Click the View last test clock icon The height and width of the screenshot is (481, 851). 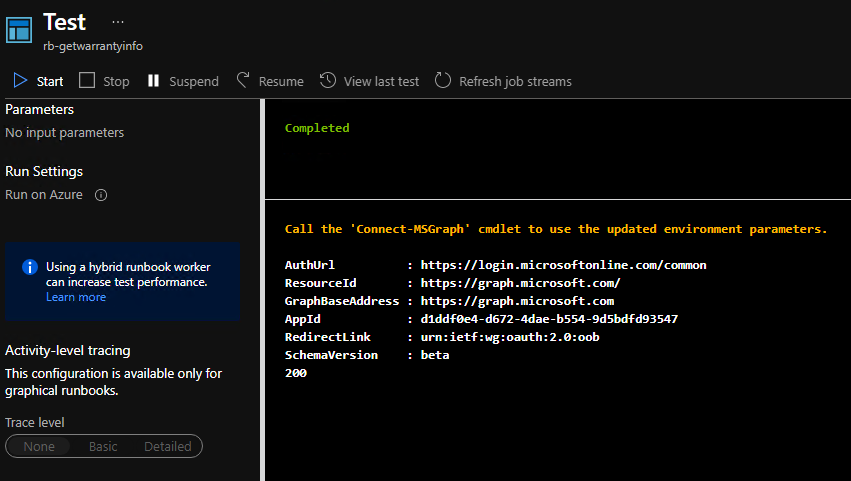327,80
